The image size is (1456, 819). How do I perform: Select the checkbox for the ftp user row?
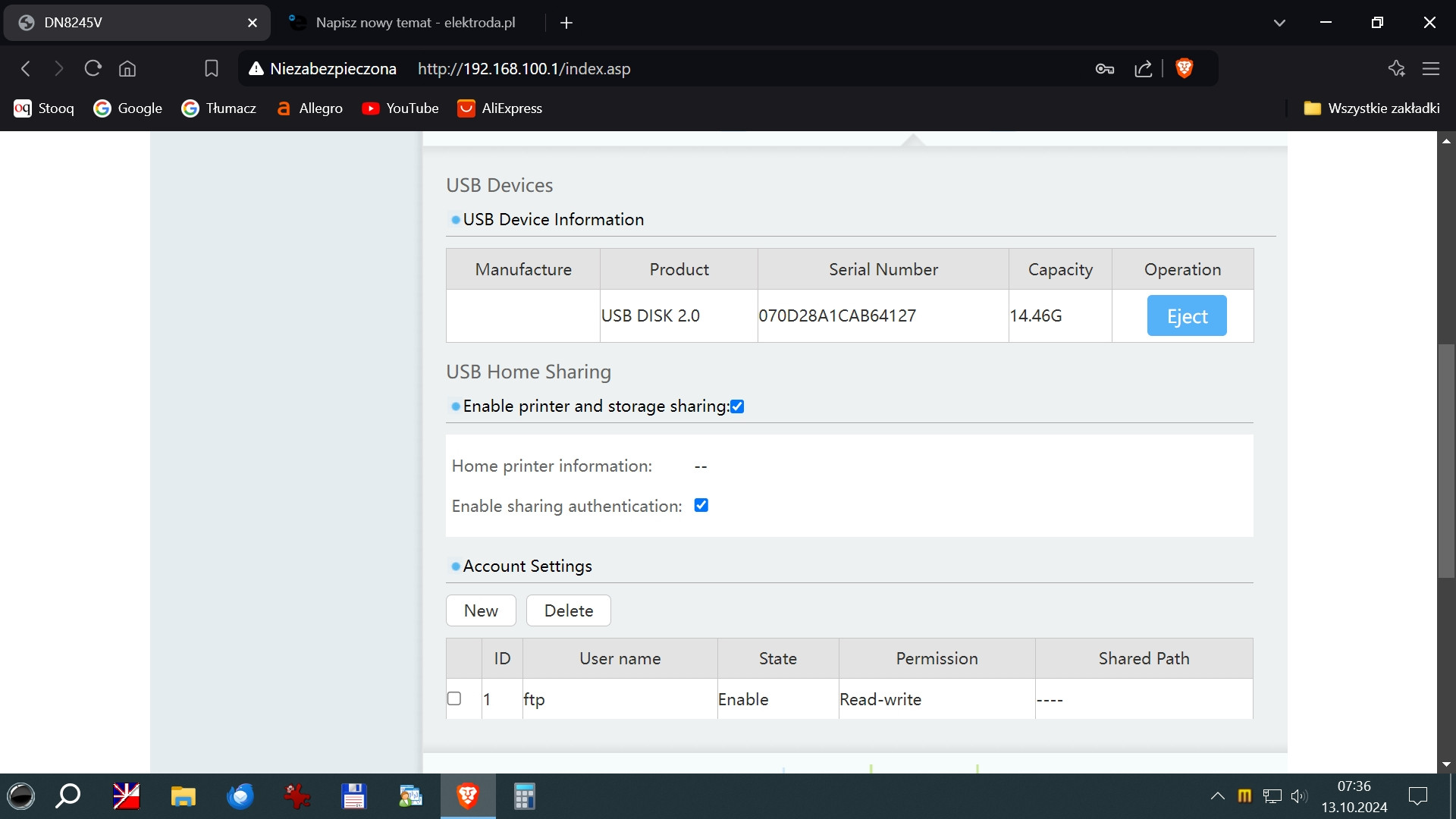tap(454, 698)
